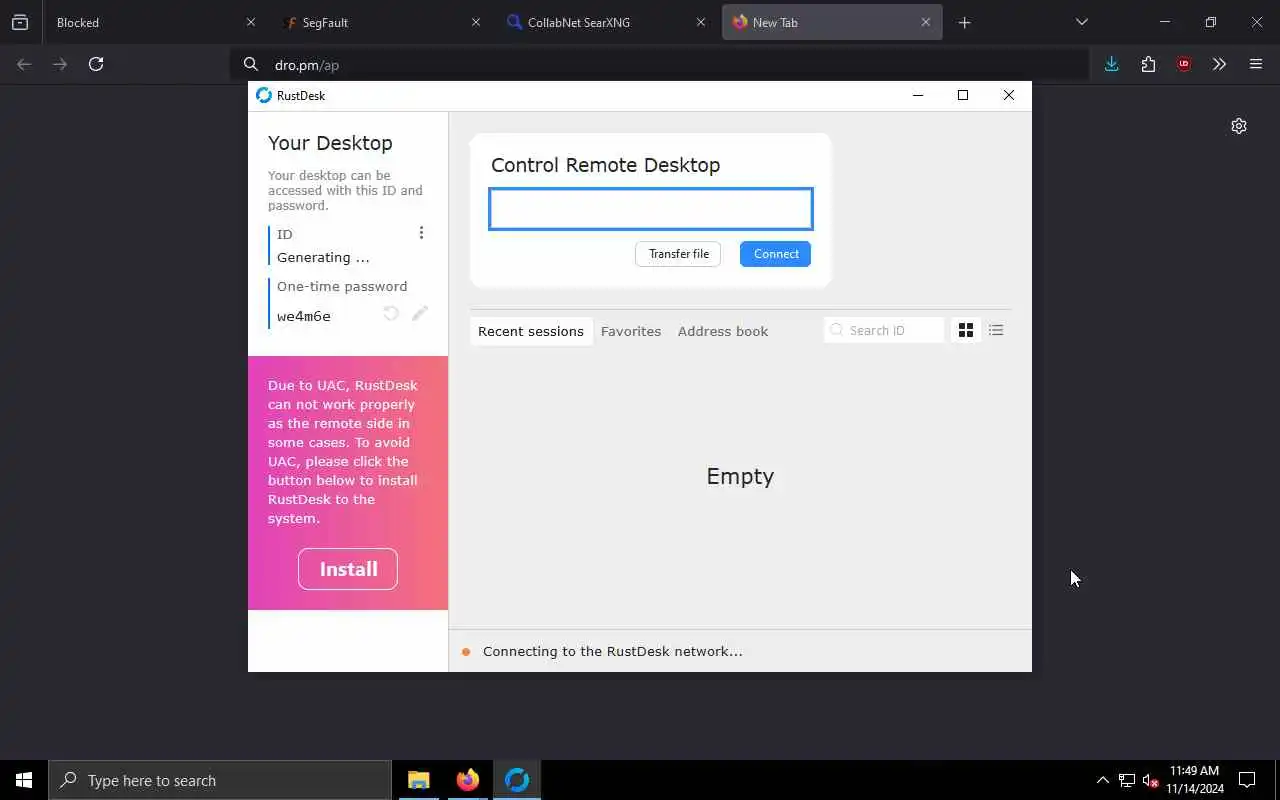Close the SegFault tab
Viewport: 1280px width, 800px height.
[x=476, y=22]
